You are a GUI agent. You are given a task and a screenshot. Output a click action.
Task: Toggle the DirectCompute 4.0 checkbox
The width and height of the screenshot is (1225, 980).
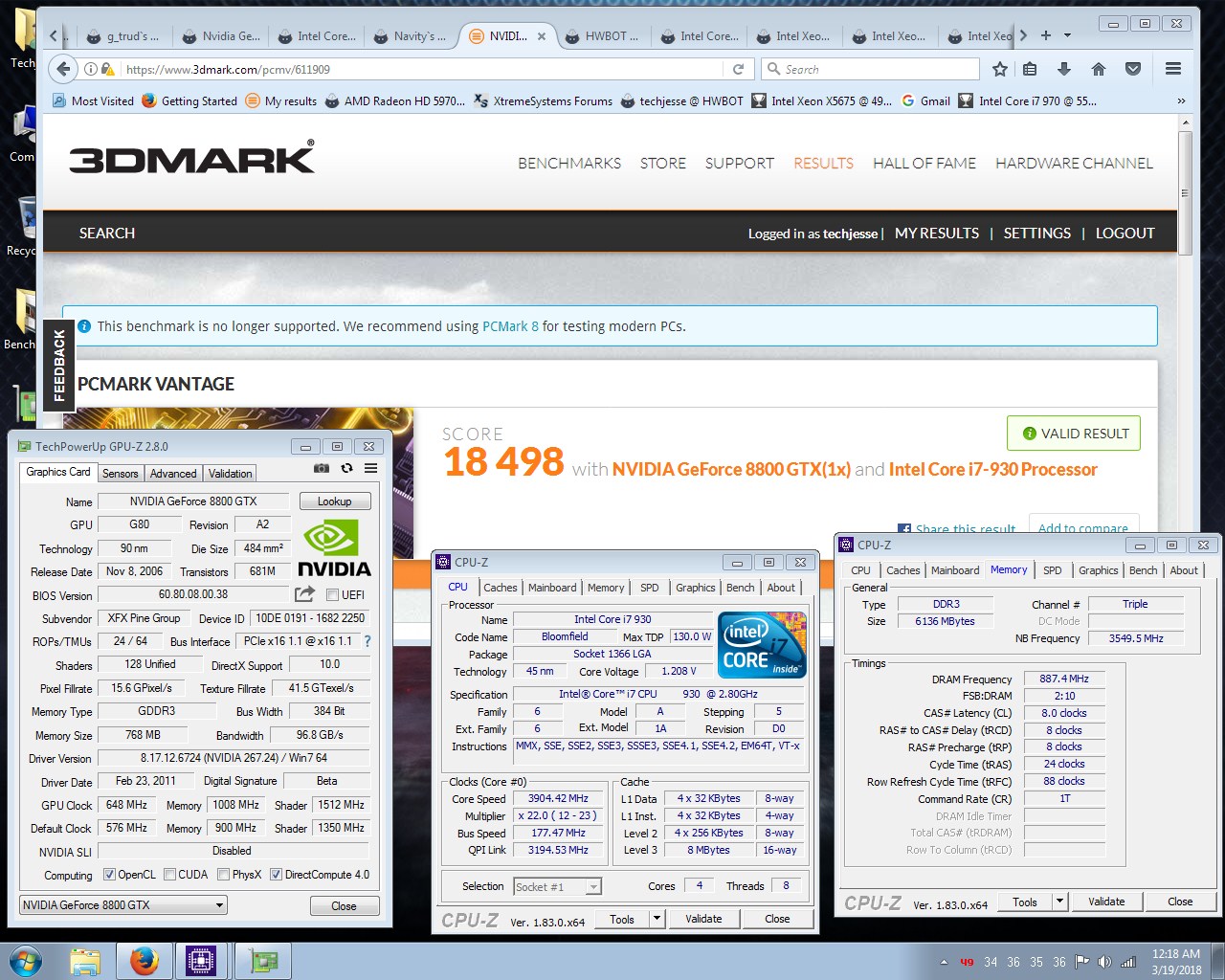tap(276, 874)
